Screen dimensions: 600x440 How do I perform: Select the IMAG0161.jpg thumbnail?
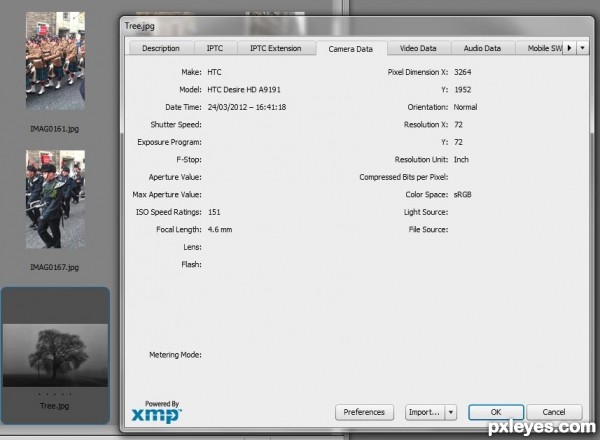click(55, 61)
